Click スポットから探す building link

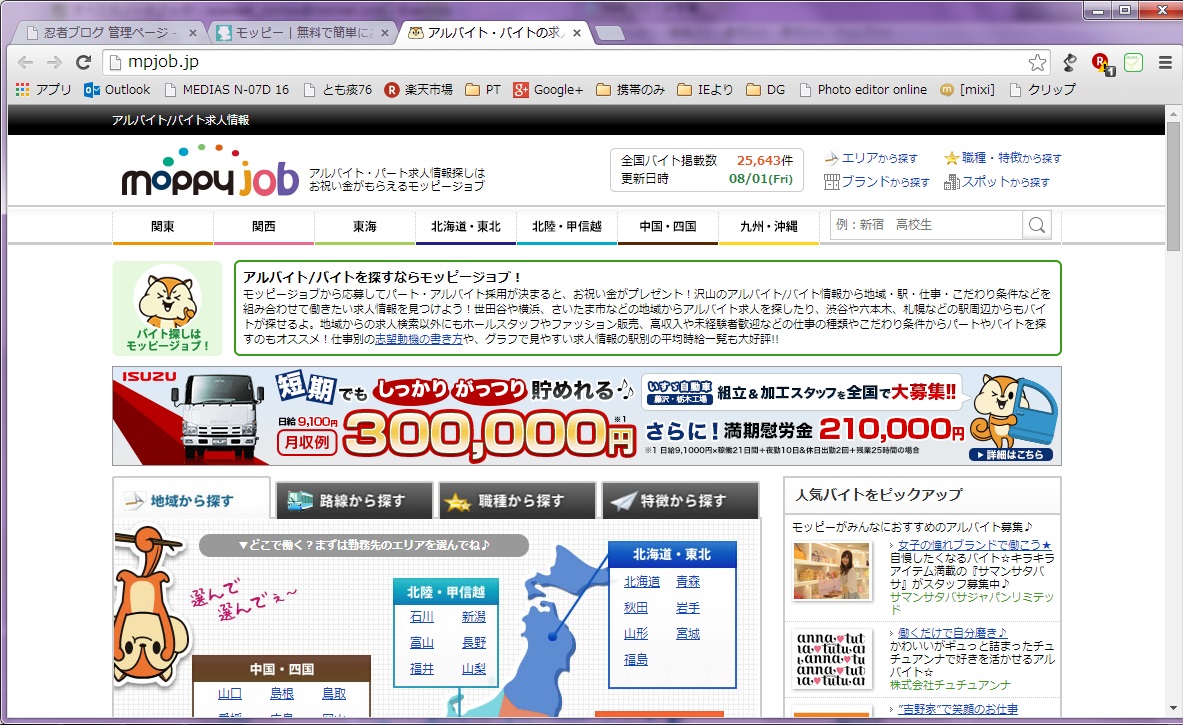click(x=997, y=182)
